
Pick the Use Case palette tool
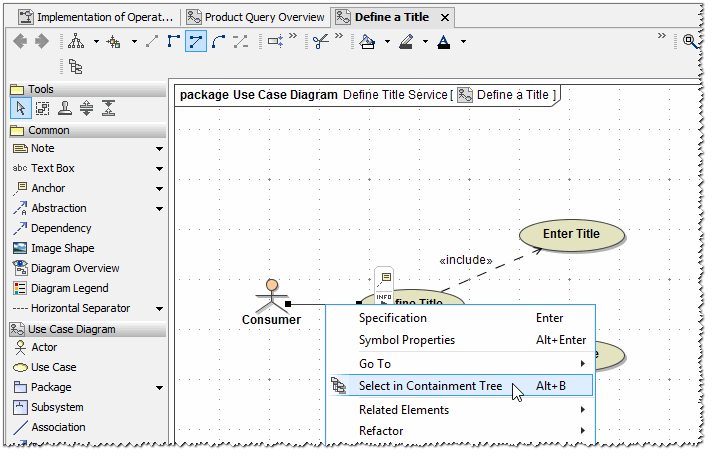[53, 367]
